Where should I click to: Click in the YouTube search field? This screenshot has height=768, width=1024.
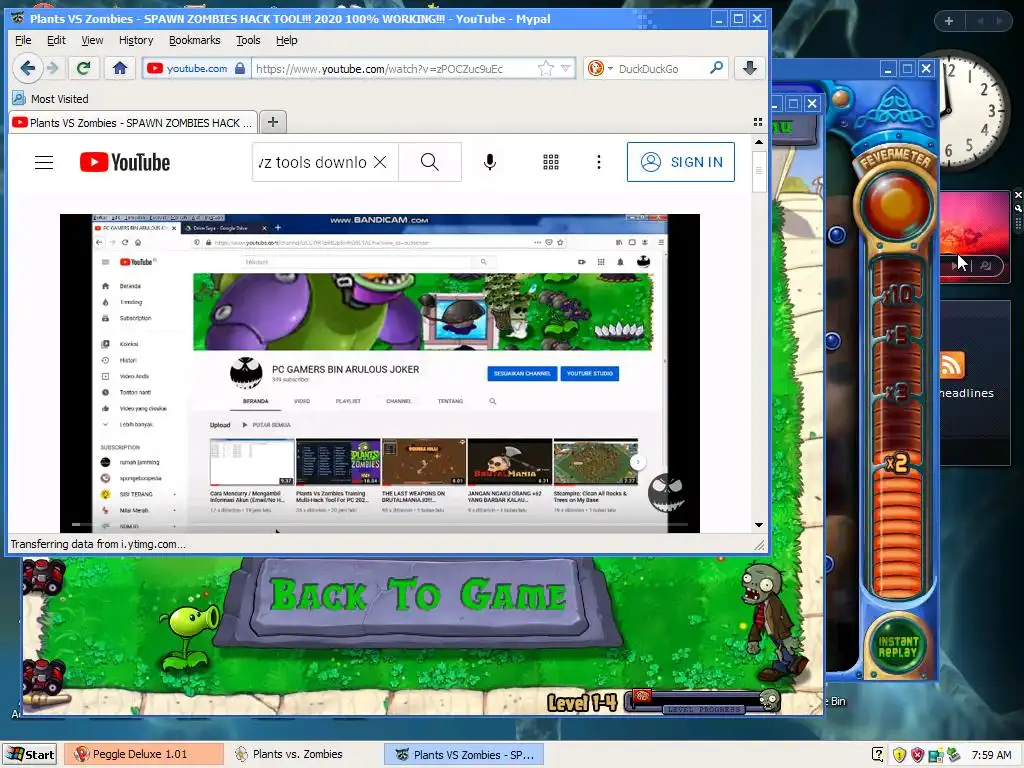[312, 162]
